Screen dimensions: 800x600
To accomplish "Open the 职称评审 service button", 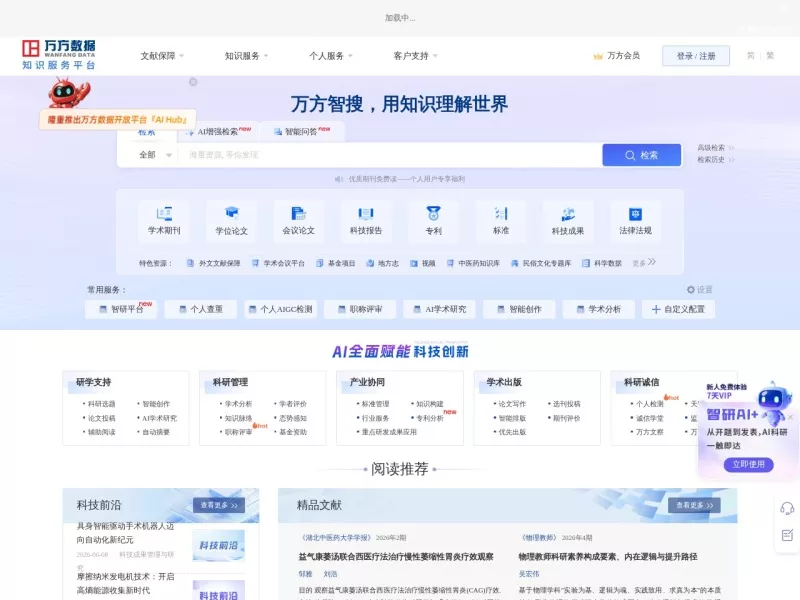I will (360, 309).
